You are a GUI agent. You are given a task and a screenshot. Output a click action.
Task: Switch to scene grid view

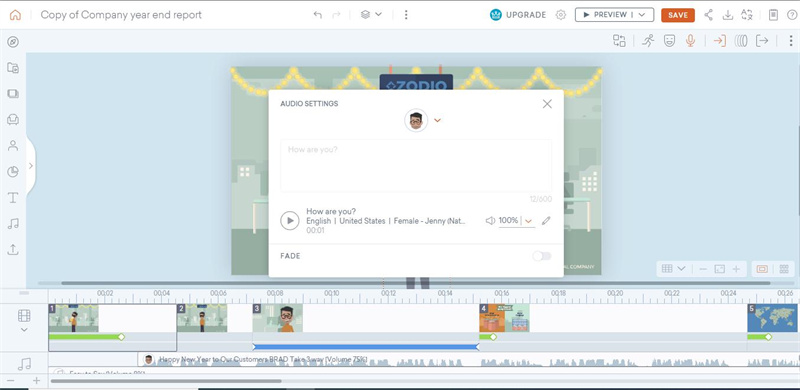[x=784, y=269]
